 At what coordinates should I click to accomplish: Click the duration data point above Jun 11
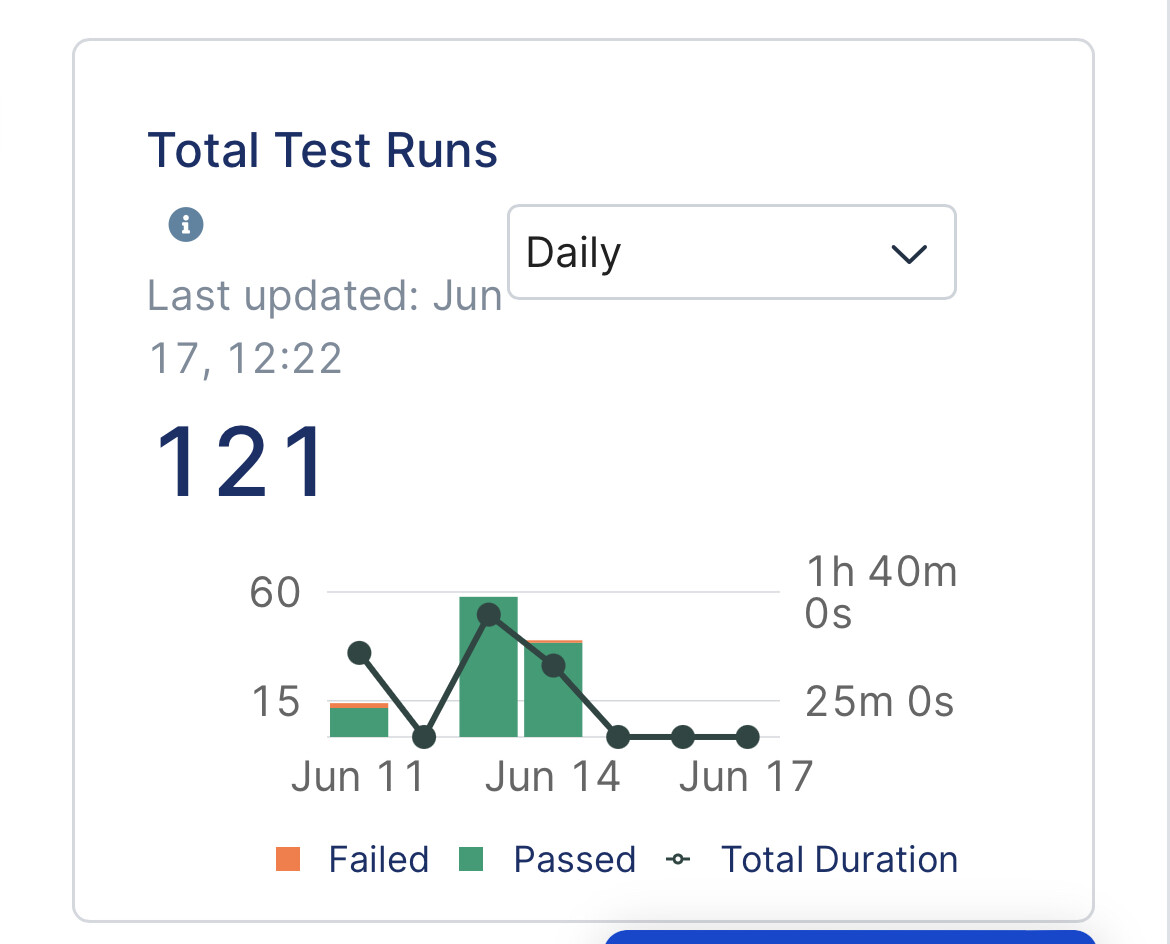click(360, 653)
